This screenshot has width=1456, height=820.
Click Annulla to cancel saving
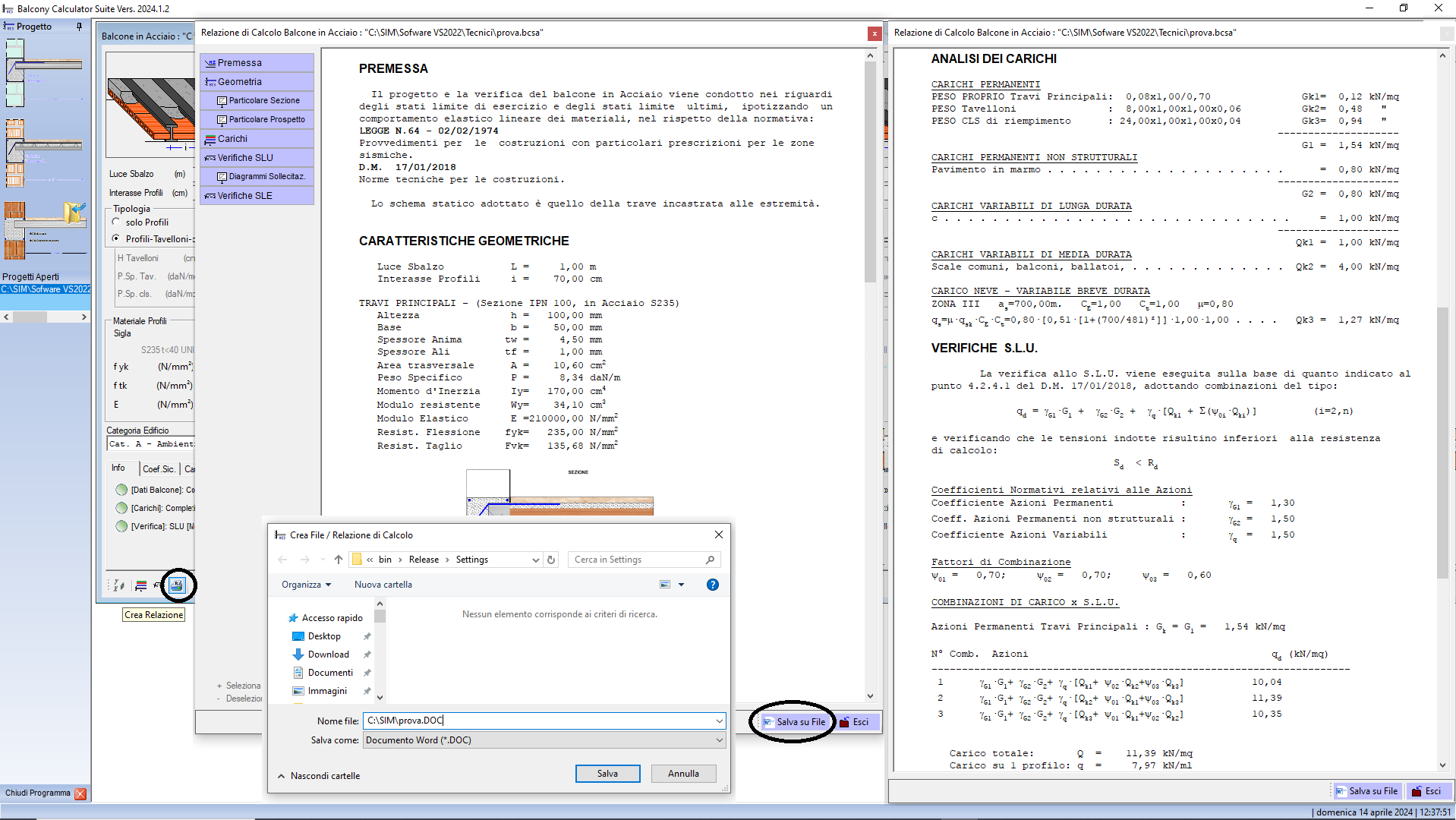(683, 774)
